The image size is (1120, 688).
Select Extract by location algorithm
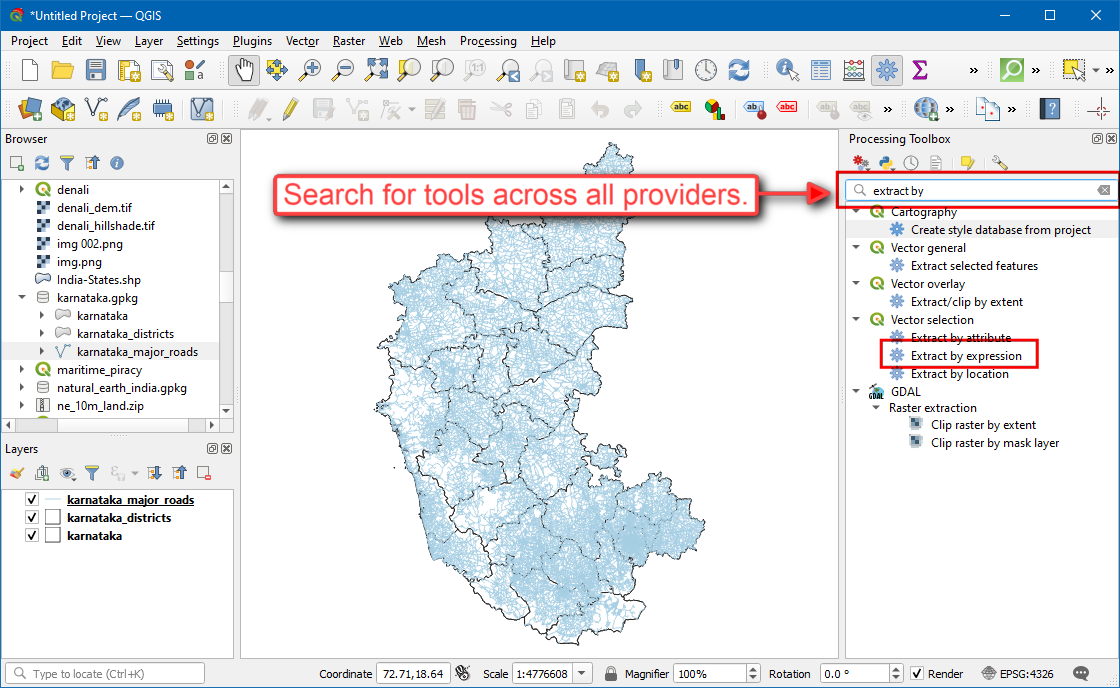959,374
